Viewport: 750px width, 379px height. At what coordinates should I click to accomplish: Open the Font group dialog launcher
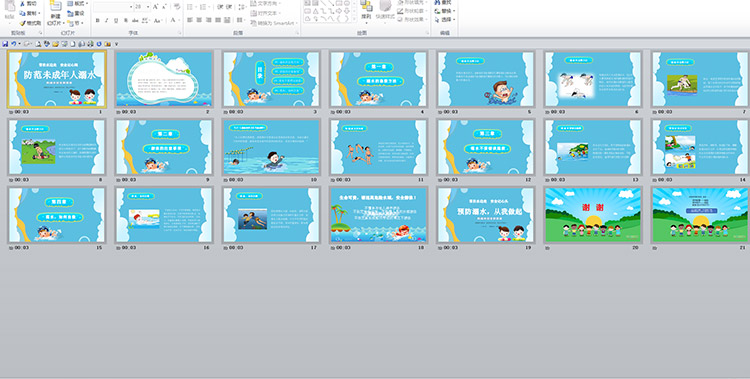[x=180, y=33]
